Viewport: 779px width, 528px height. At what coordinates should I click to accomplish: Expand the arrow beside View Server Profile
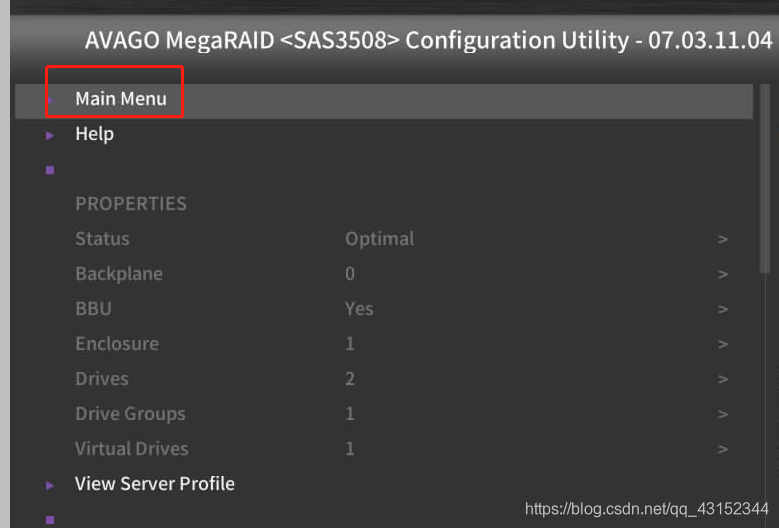click(50, 485)
